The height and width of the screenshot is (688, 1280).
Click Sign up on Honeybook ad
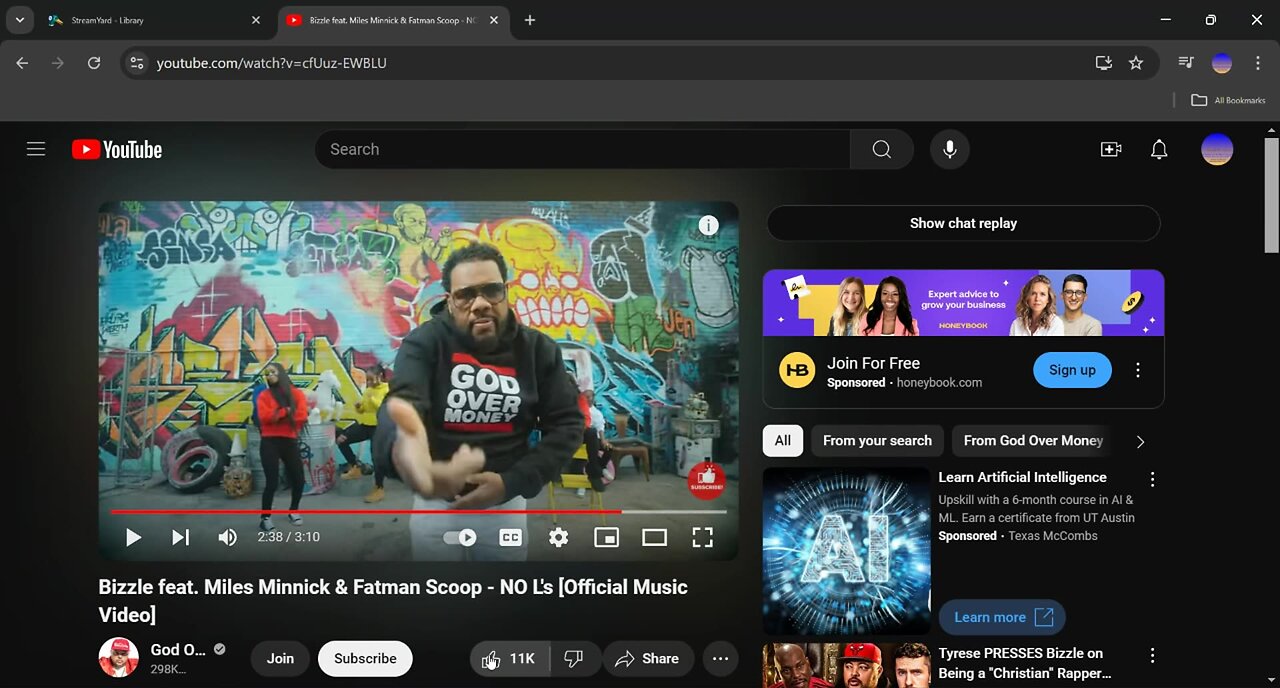(x=1072, y=370)
